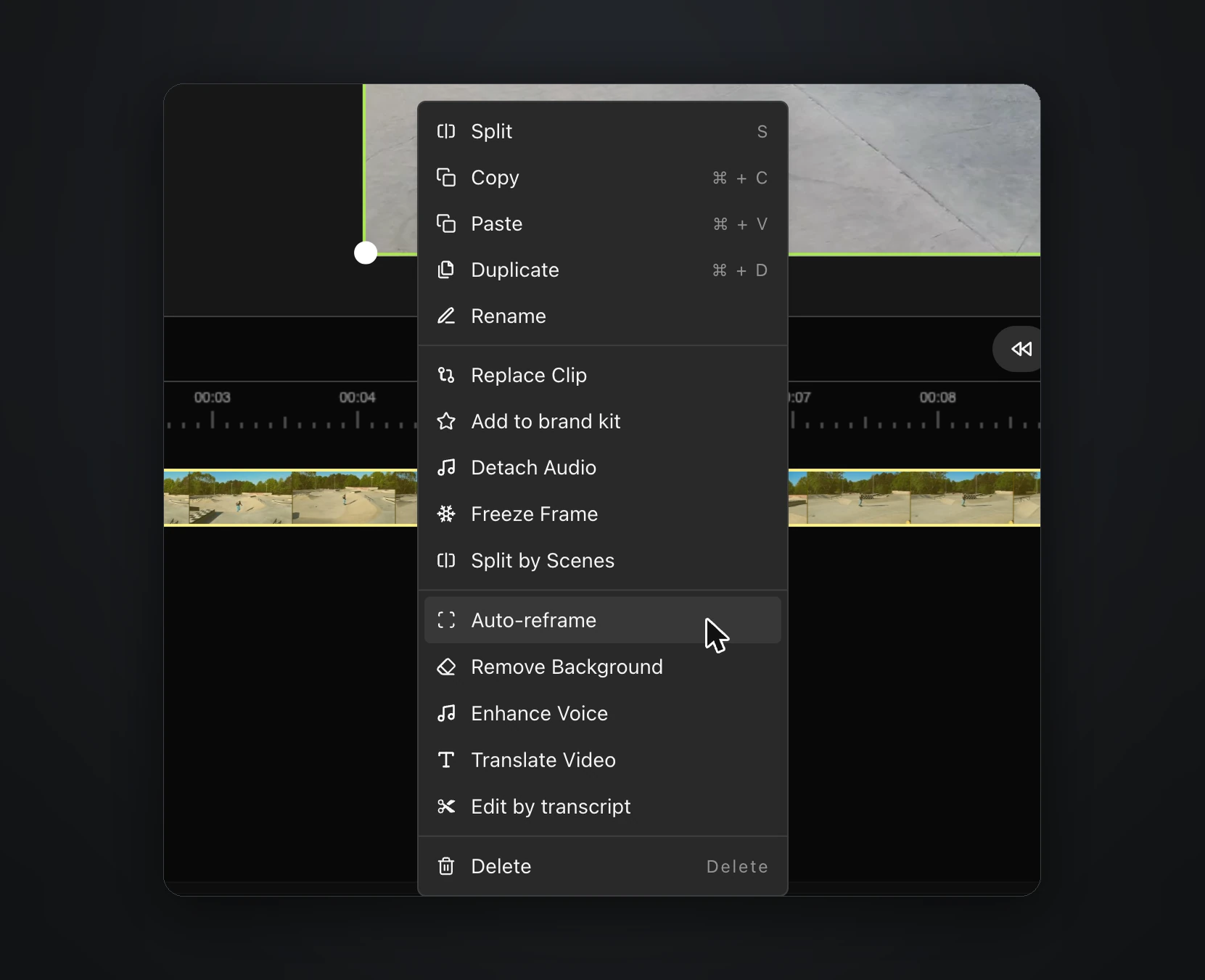
Task: Click the Enhance Voice music note icon
Action: [x=446, y=714]
